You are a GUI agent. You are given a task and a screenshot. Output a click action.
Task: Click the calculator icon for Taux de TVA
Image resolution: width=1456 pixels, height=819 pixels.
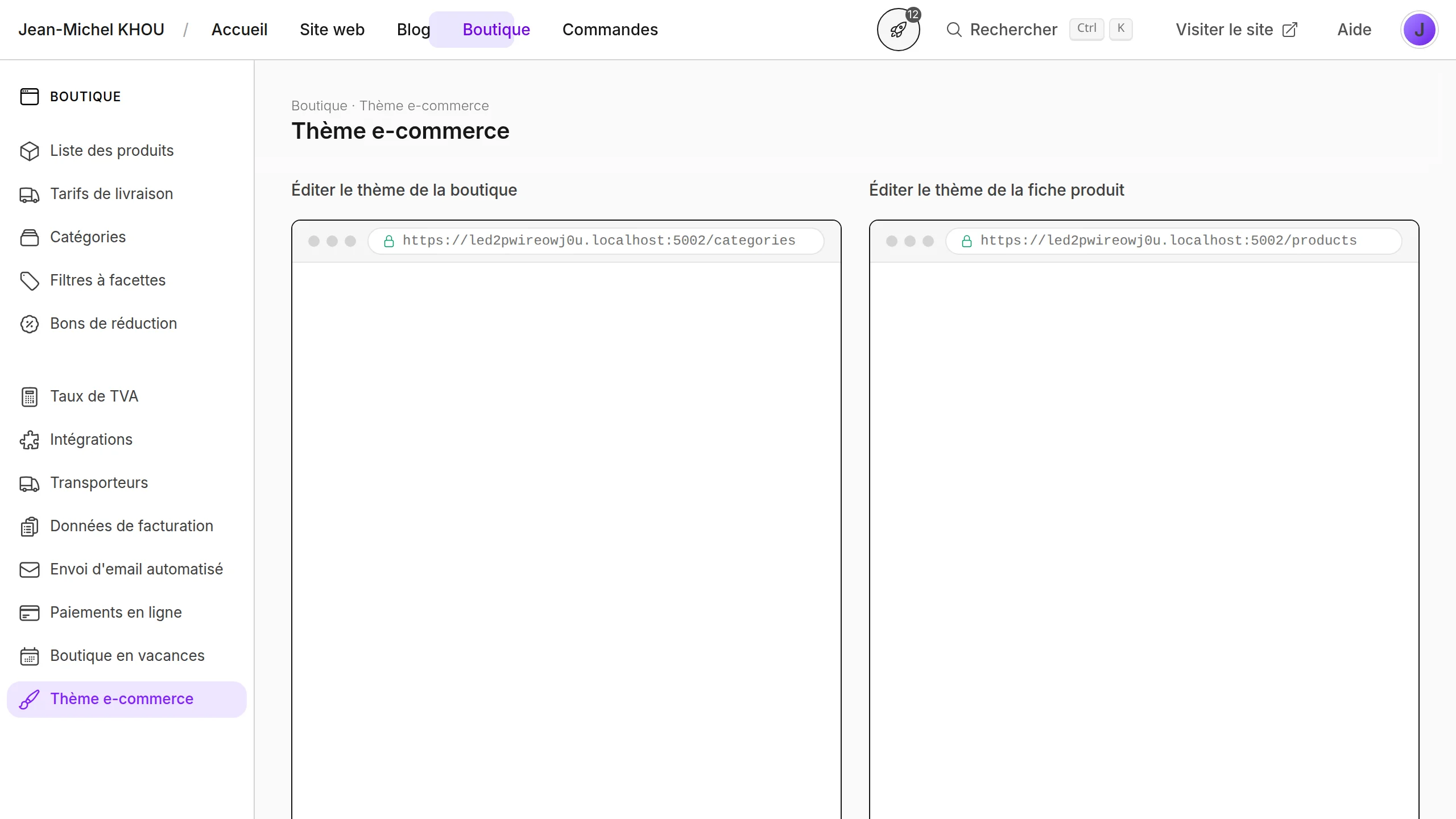point(29,396)
